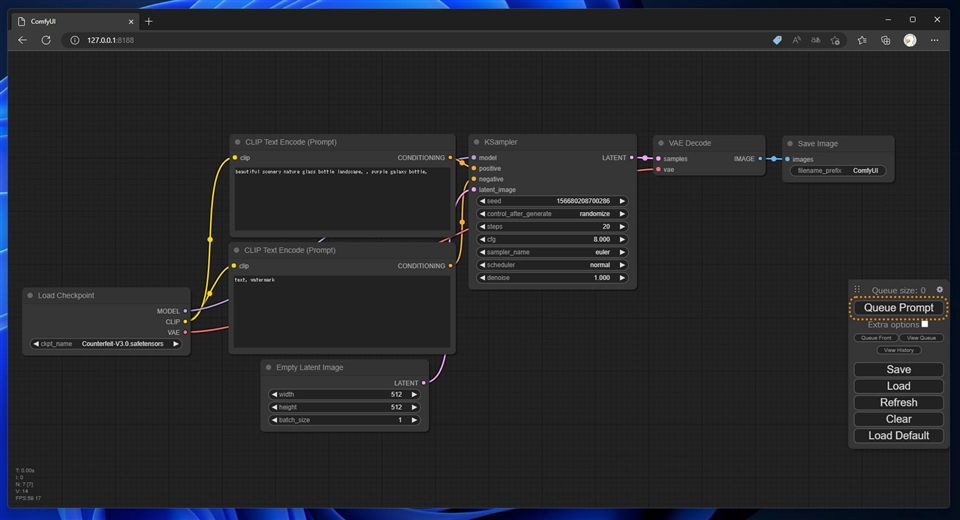Screen dimensions: 960x520
Task: Open browser settings and more menu
Action: pyautogui.click(x=934, y=40)
